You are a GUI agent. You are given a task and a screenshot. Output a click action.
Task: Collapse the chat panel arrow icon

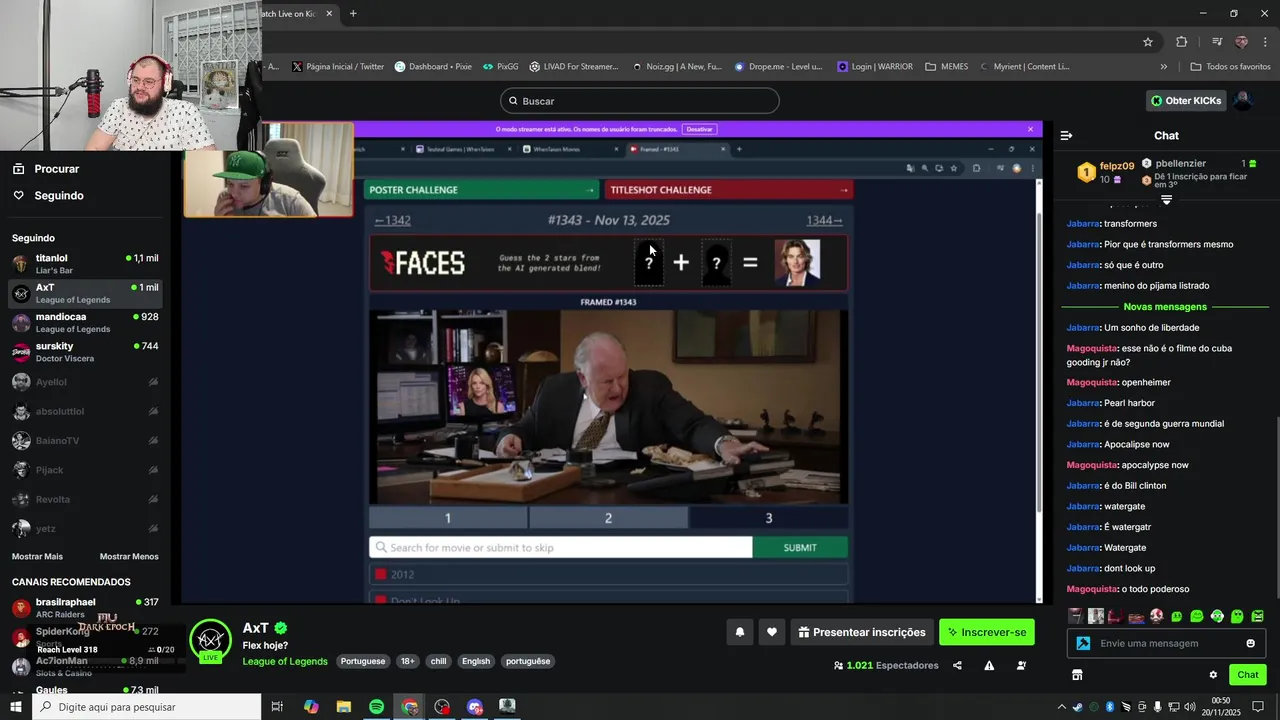(x=1066, y=135)
